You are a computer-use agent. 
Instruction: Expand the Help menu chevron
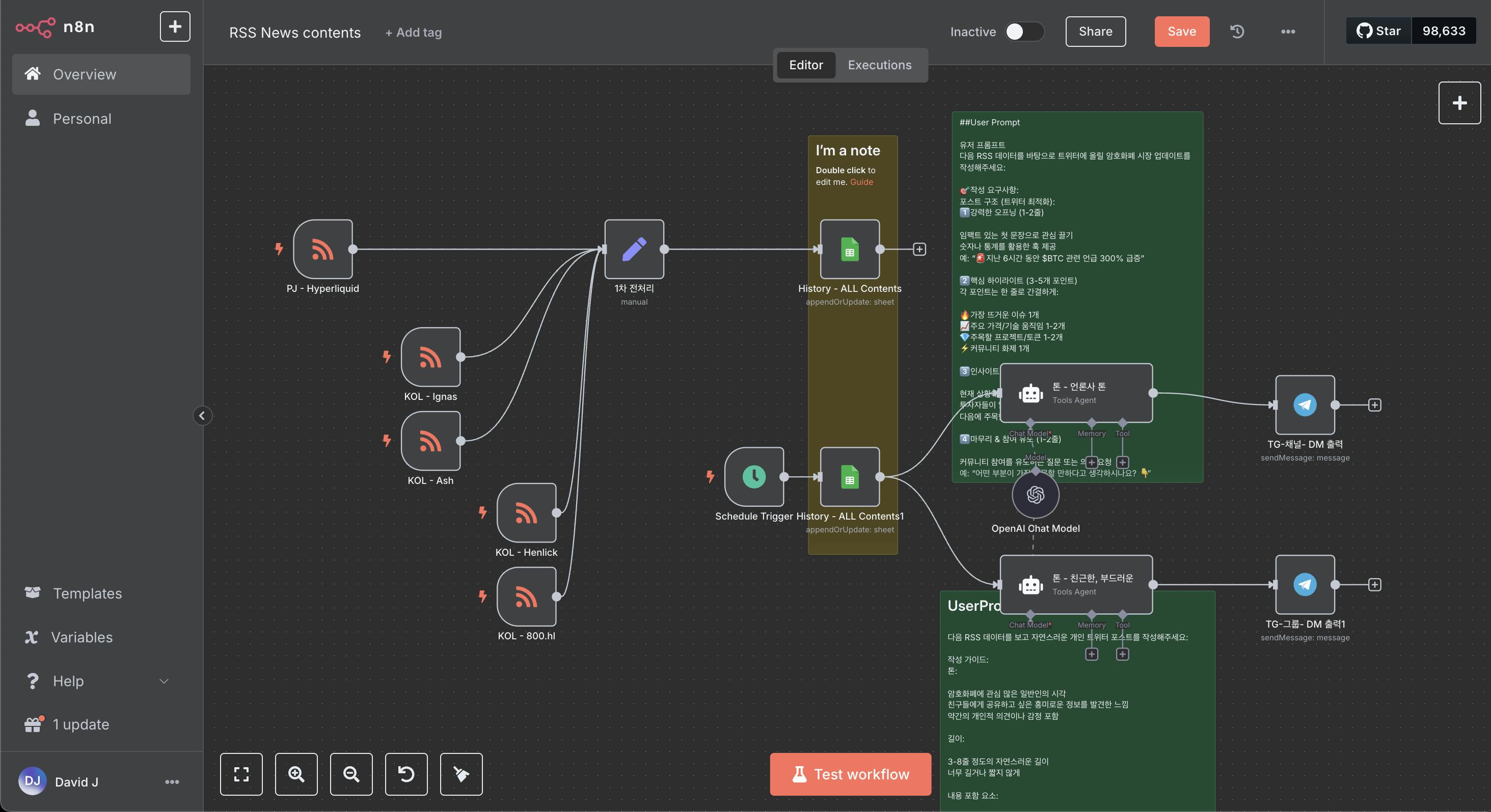(x=164, y=681)
